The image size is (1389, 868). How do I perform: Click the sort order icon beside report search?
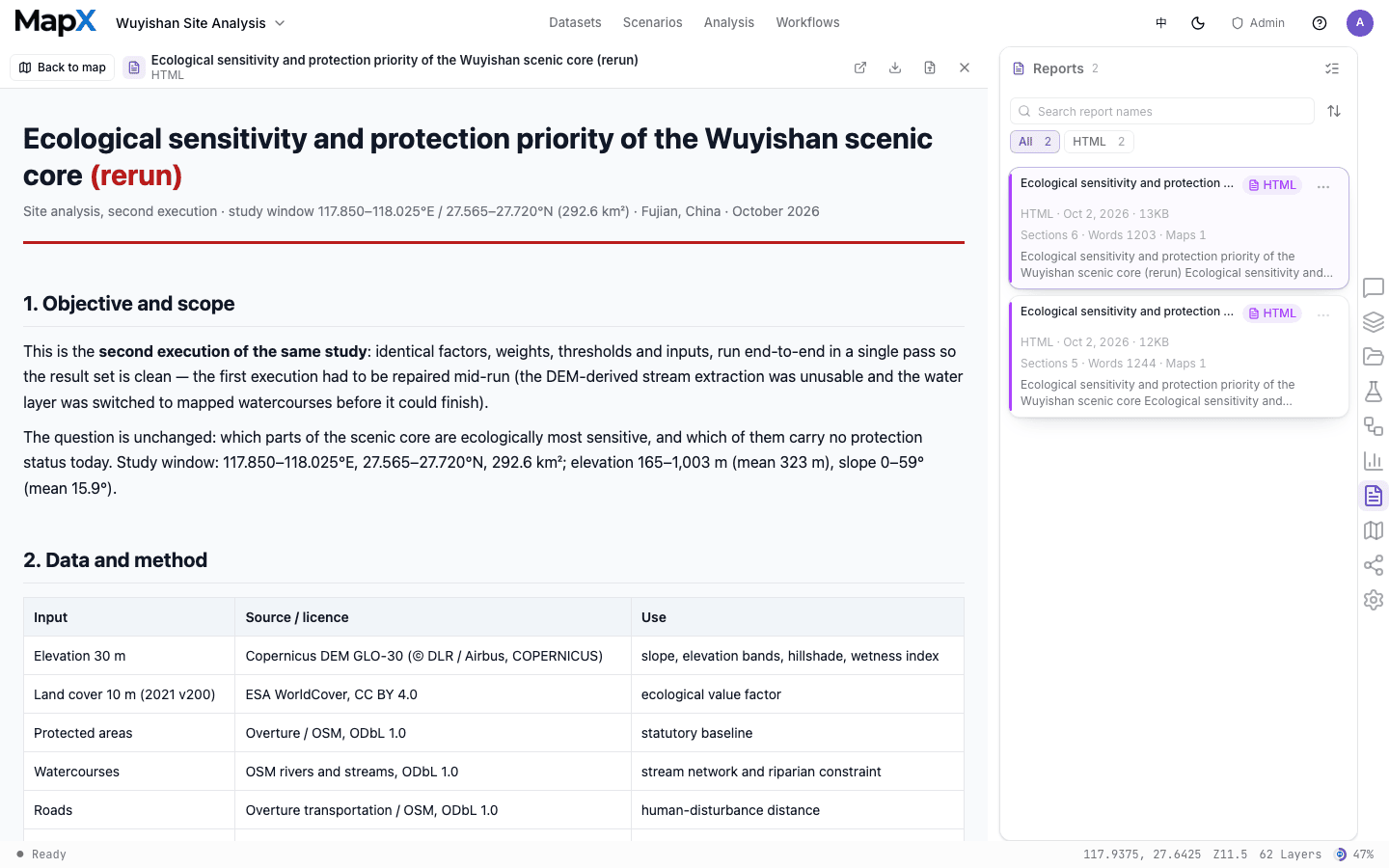pos(1334,111)
